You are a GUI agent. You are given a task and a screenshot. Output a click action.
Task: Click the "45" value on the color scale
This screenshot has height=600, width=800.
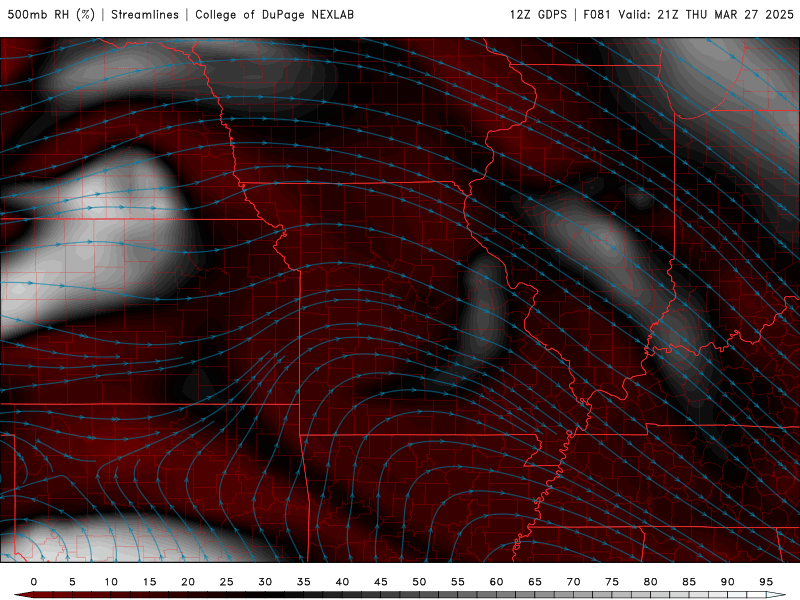coord(381,582)
